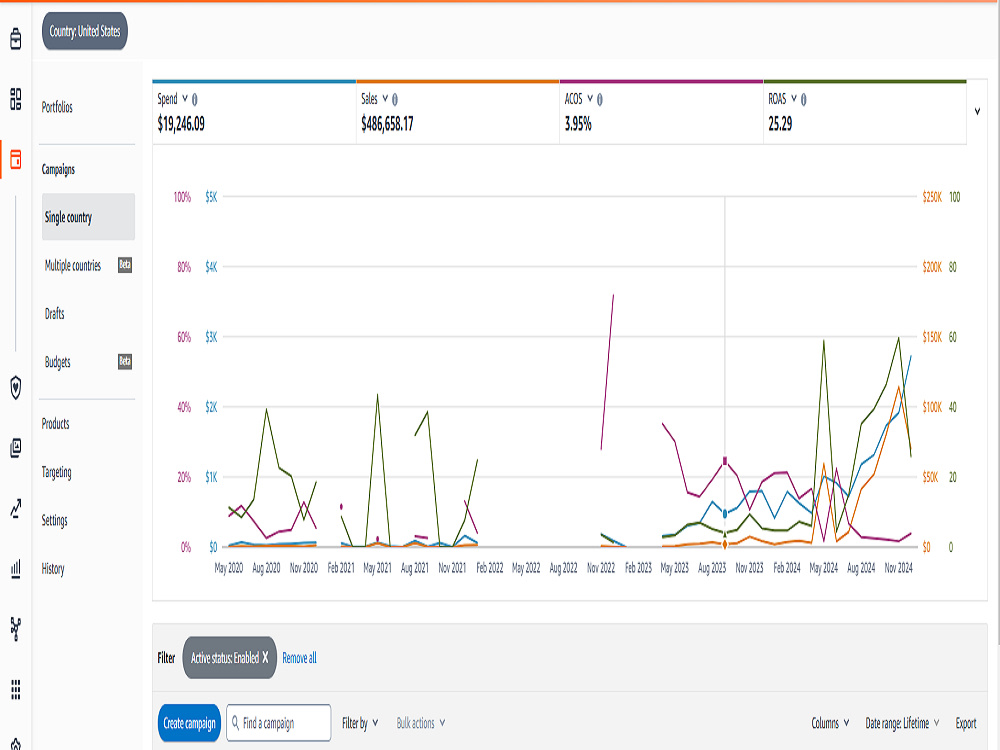Open the bar chart reports icon
The height and width of the screenshot is (750, 1000).
(16, 568)
